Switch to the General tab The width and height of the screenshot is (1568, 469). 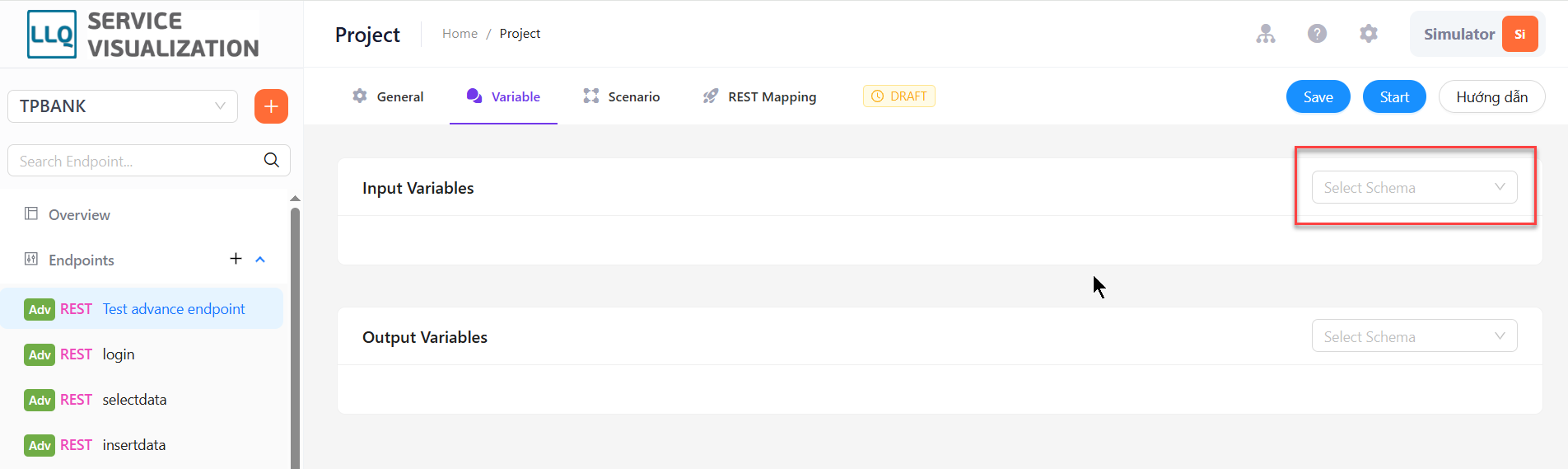[x=388, y=96]
